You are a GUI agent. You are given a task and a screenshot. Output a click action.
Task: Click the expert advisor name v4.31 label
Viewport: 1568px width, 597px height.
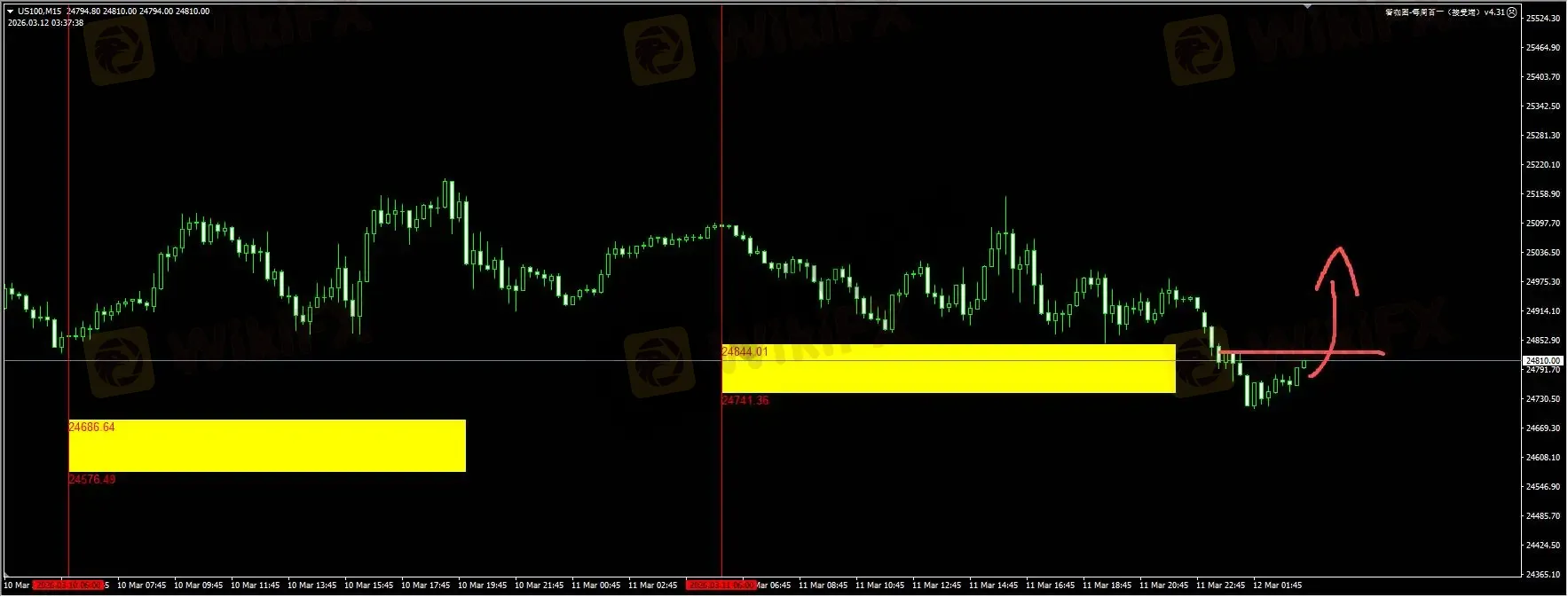point(1445,12)
